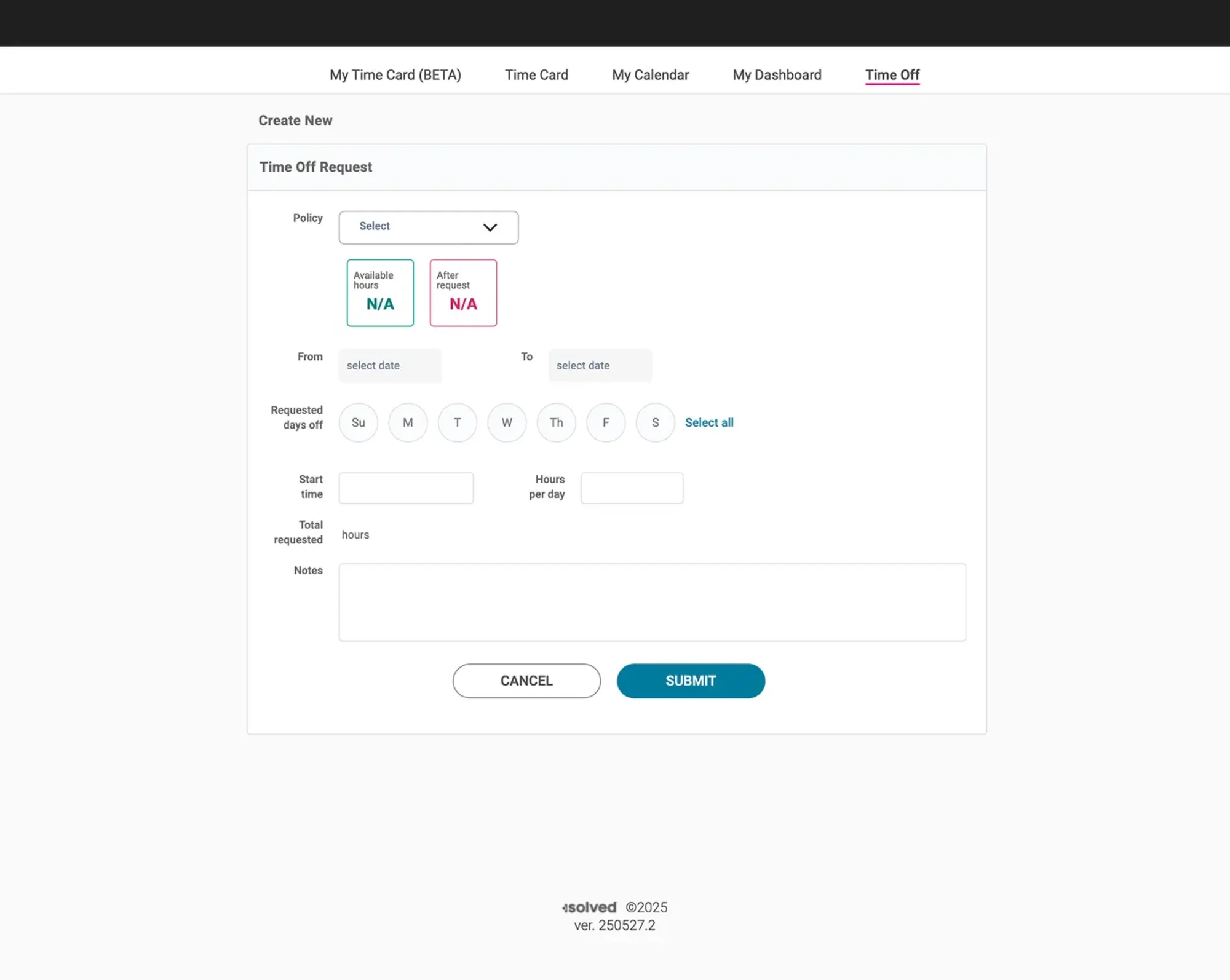The height and width of the screenshot is (980, 1230).
Task: Cancel the time off request
Action: [526, 681]
